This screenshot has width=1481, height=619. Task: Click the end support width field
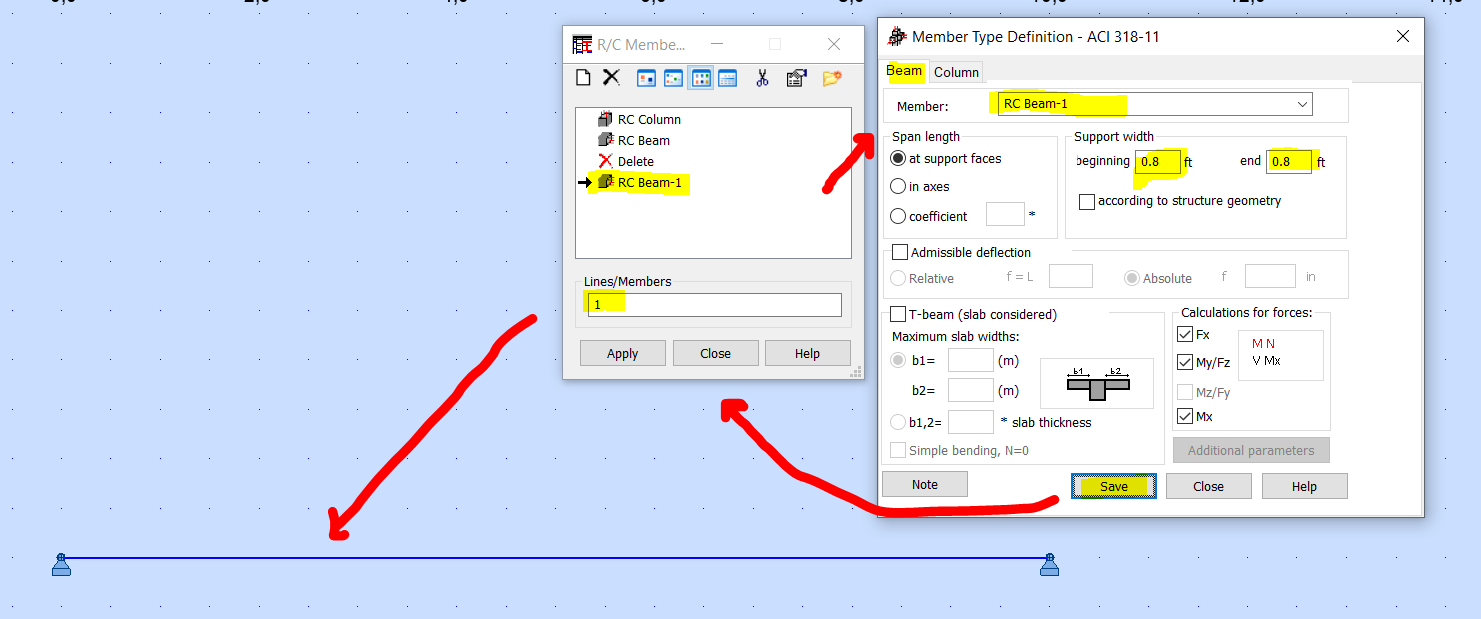1289,161
